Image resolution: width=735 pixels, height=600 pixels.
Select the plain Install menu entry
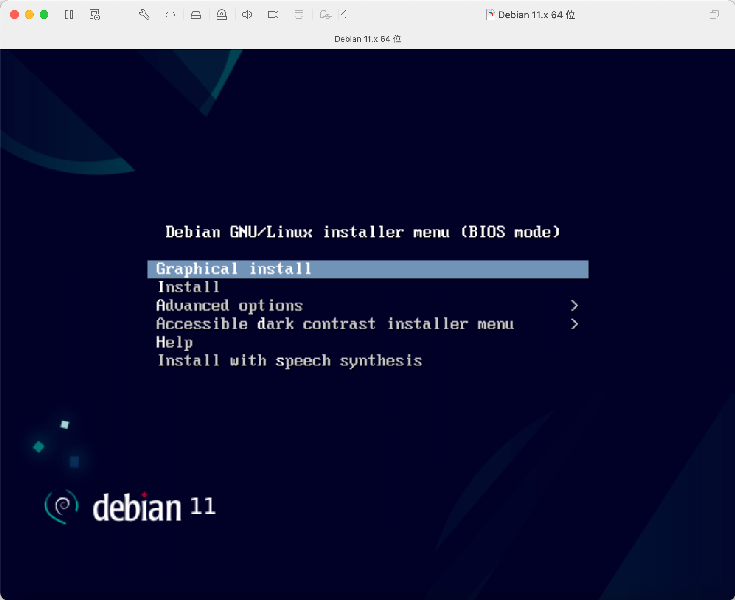coord(368,287)
